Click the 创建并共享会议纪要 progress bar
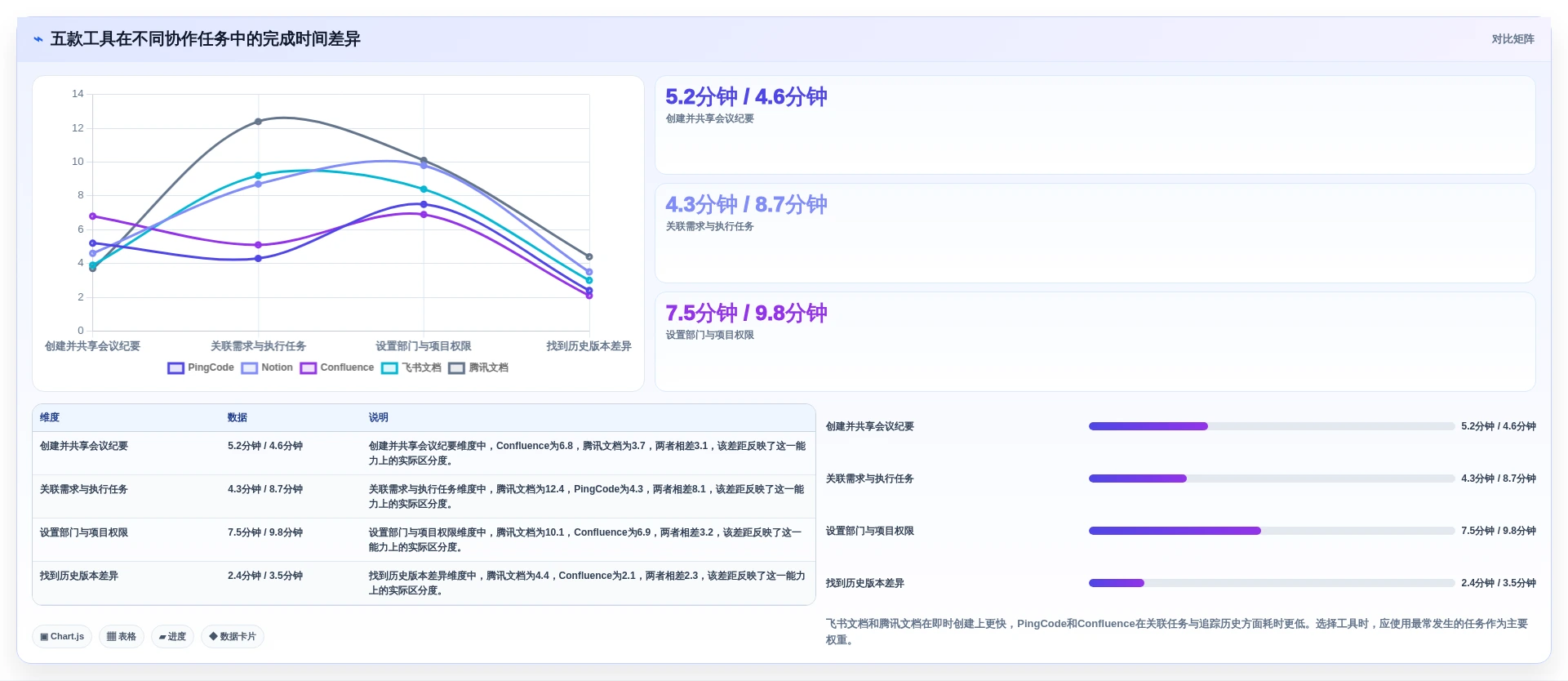The image size is (1568, 681). pyautogui.click(x=1271, y=426)
